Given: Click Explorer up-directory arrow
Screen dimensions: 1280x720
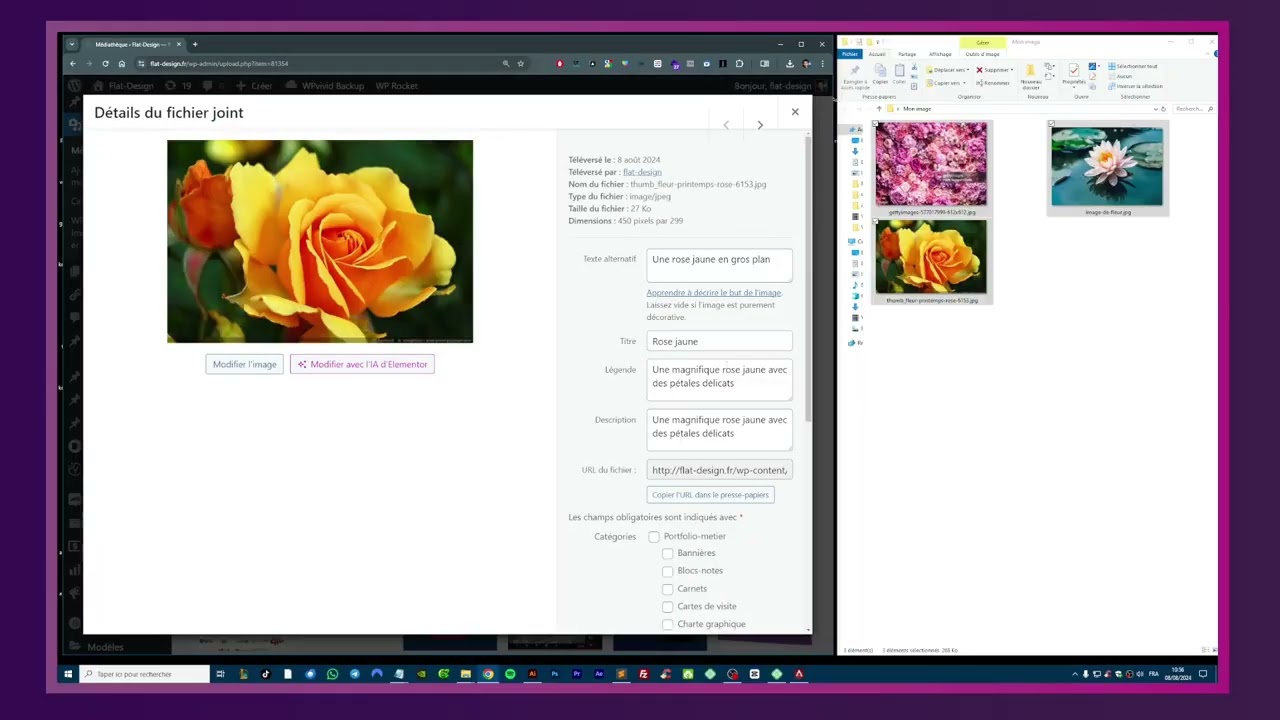Looking at the screenshot, I should coord(879,108).
